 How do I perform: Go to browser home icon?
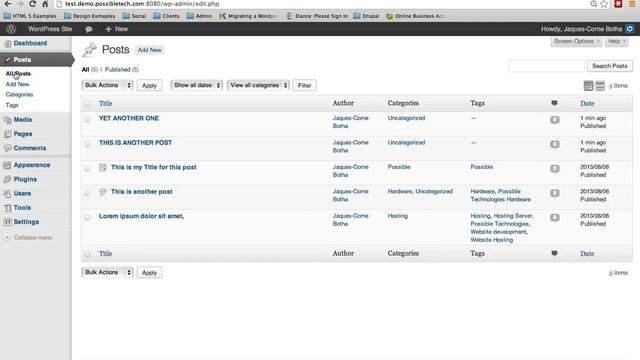[x=45, y=4]
